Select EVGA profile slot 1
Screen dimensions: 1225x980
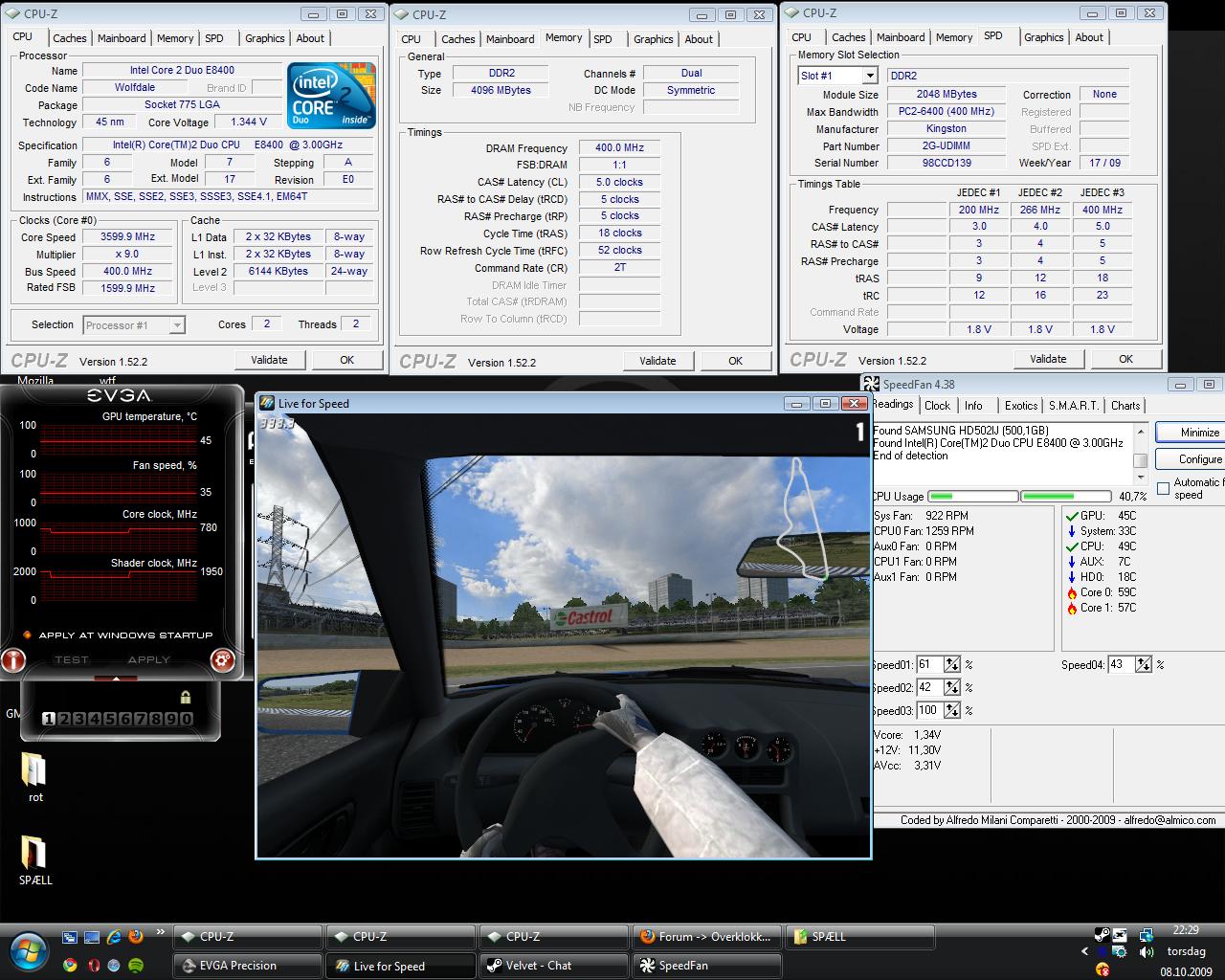[x=48, y=719]
